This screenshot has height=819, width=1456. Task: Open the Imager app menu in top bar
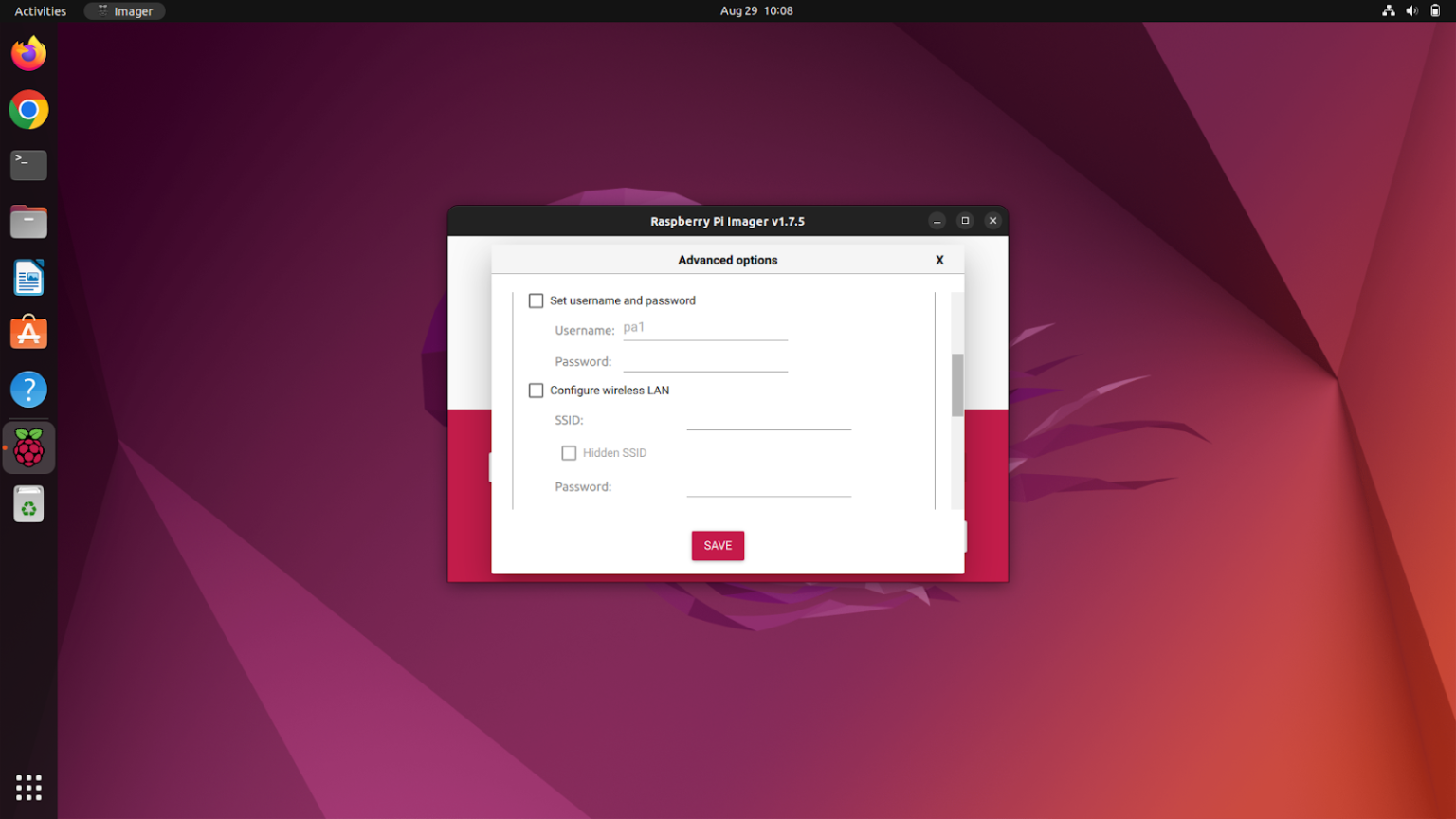pyautogui.click(x=125, y=11)
